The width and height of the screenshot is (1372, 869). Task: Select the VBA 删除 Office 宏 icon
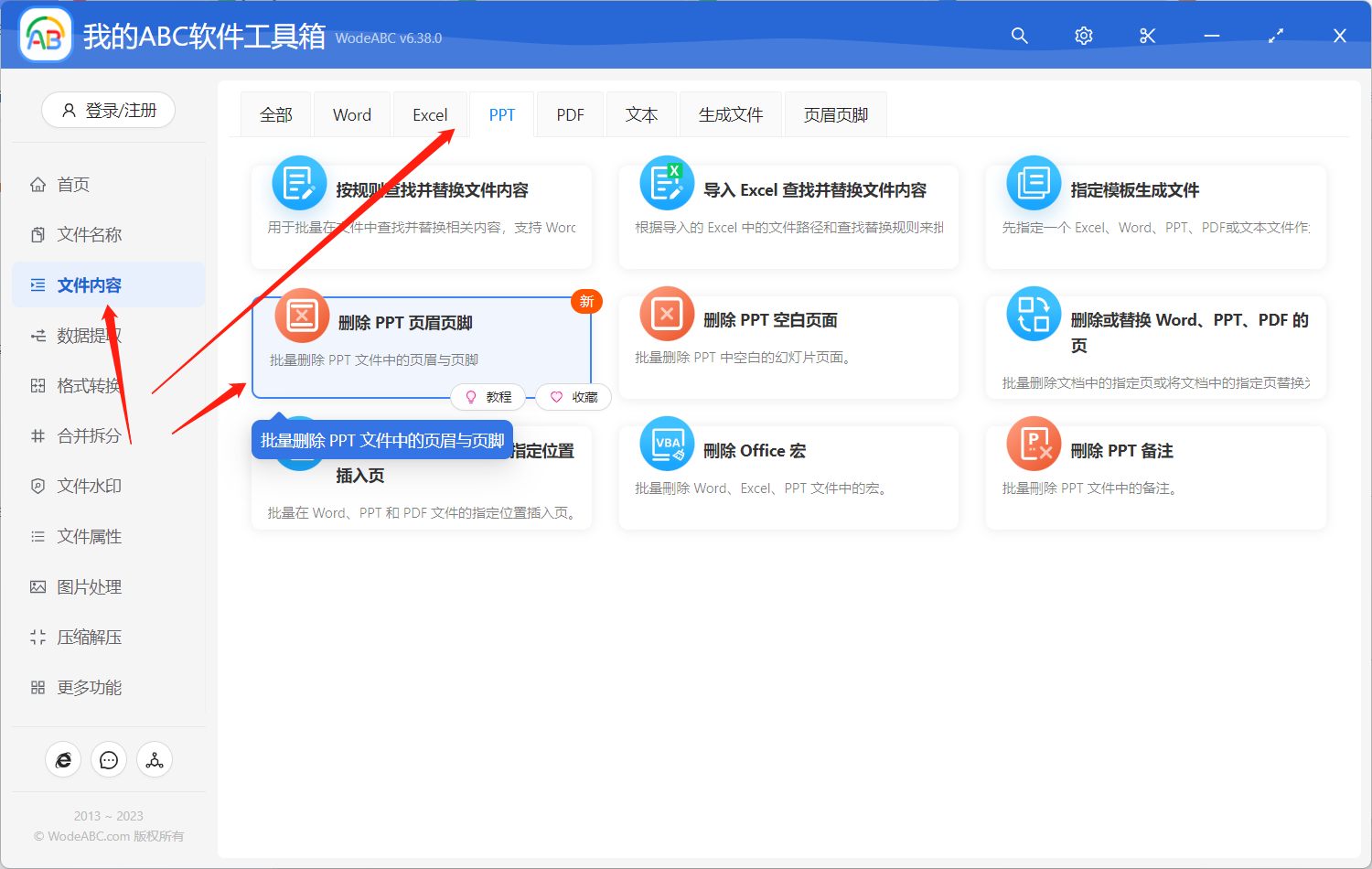(x=667, y=444)
